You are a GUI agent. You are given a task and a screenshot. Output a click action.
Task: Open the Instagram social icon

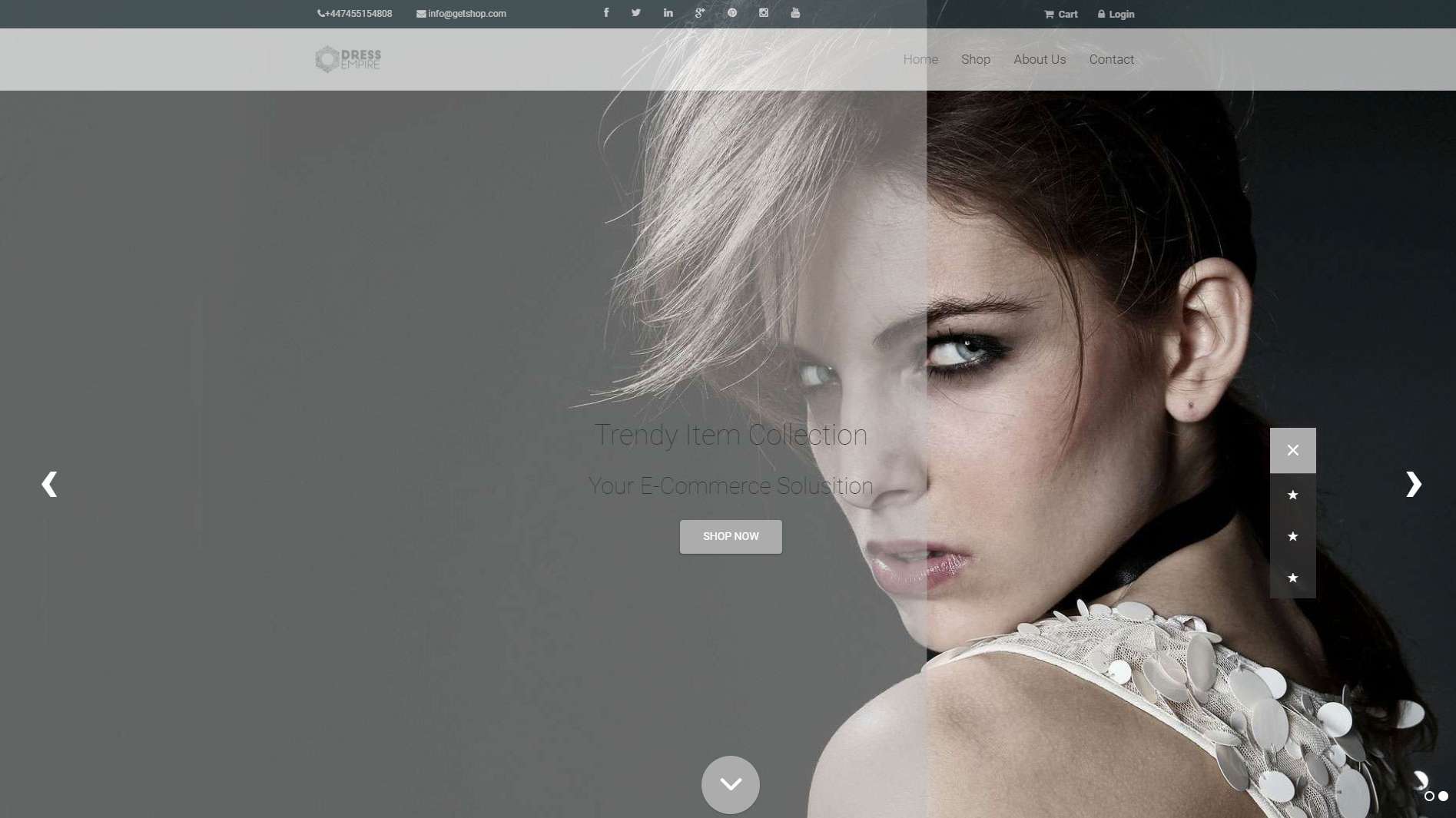[764, 13]
